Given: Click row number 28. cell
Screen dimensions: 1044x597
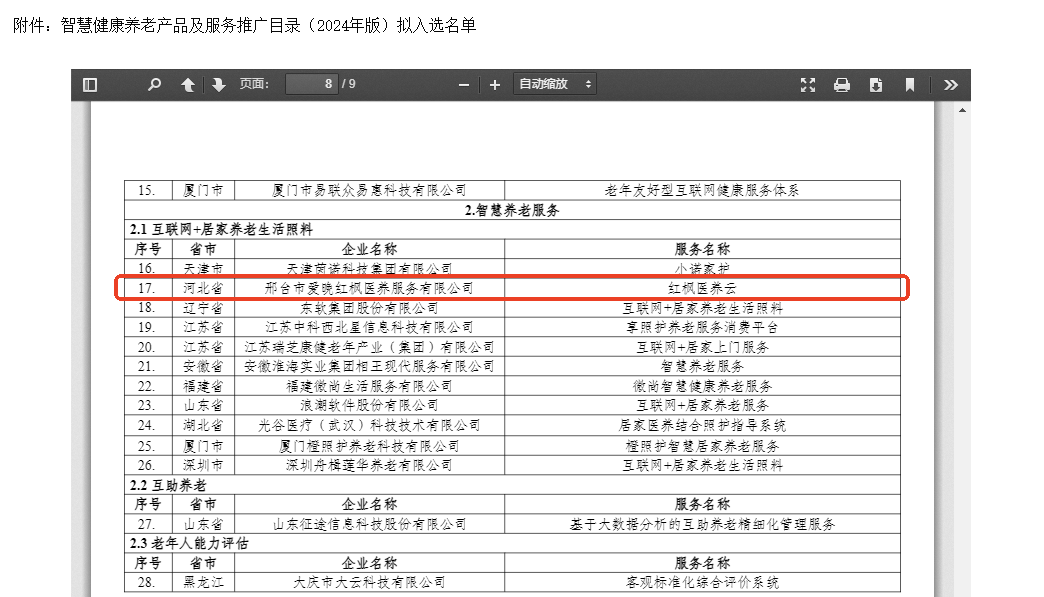Looking at the screenshot, I should 146,582.
